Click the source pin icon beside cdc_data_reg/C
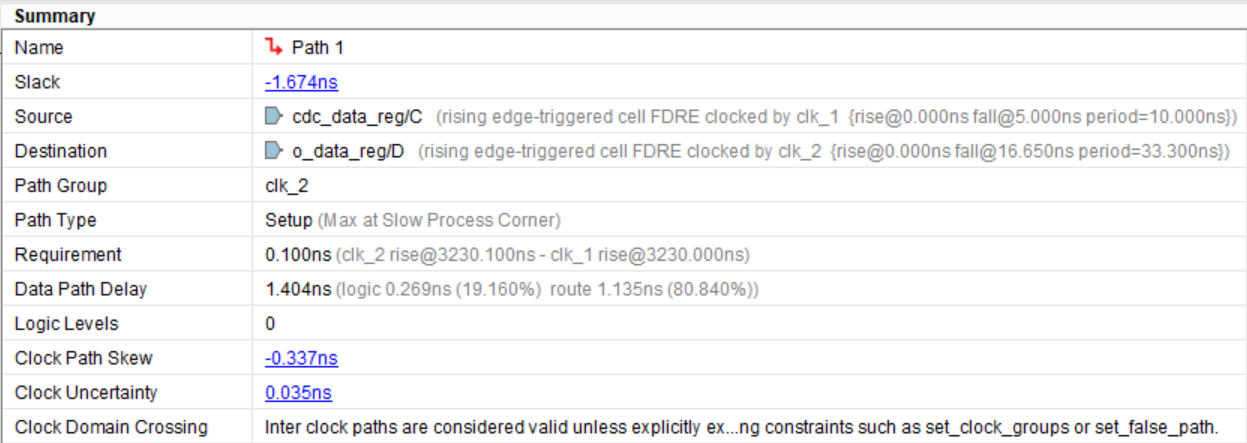 tap(273, 117)
